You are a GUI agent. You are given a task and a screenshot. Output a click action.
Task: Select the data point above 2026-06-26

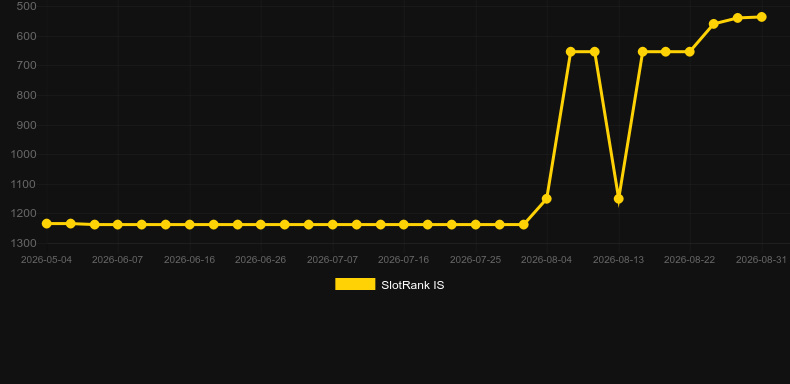coord(260,224)
